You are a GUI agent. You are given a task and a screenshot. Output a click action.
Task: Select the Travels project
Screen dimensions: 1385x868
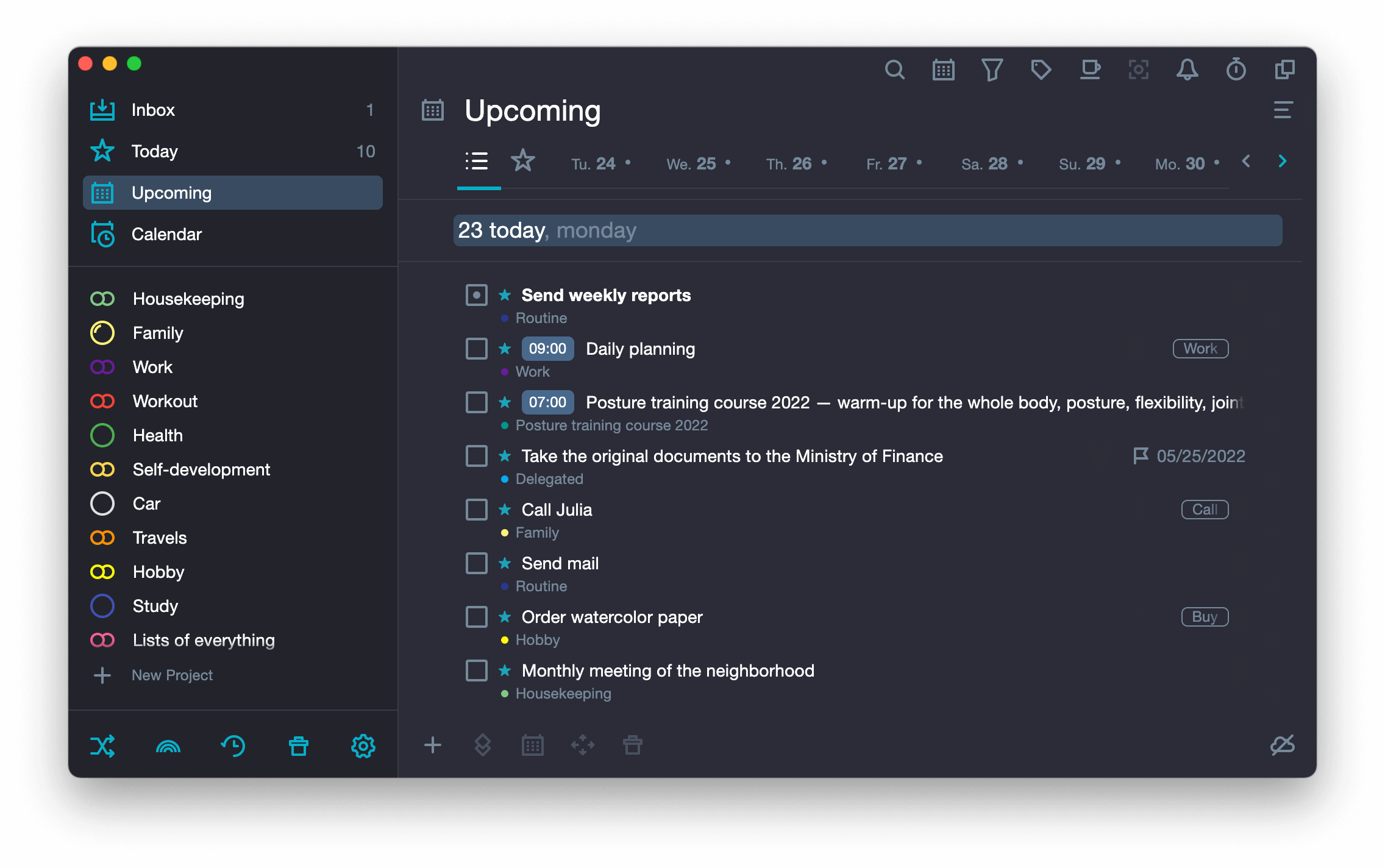point(233,538)
